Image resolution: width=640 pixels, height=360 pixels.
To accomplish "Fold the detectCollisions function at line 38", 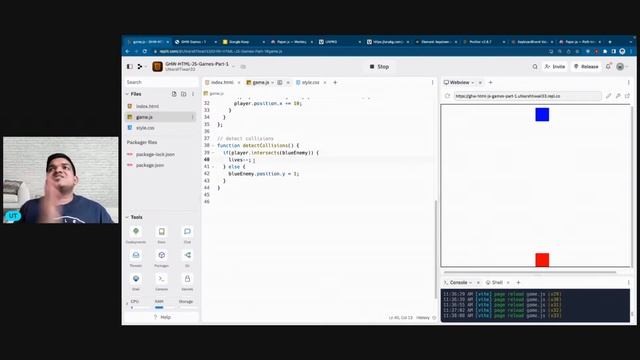I will click(x=213, y=145).
